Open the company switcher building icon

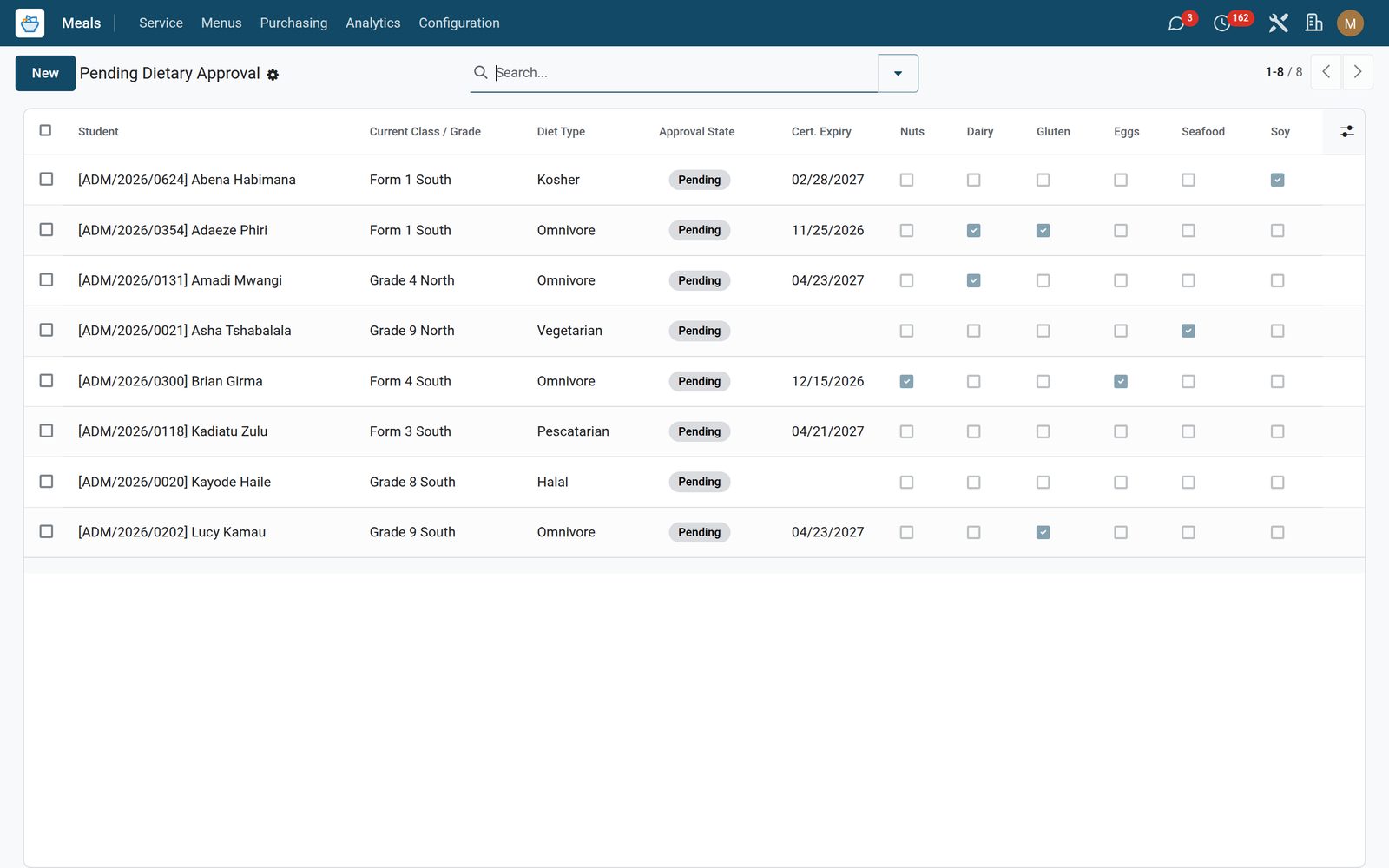1314,23
